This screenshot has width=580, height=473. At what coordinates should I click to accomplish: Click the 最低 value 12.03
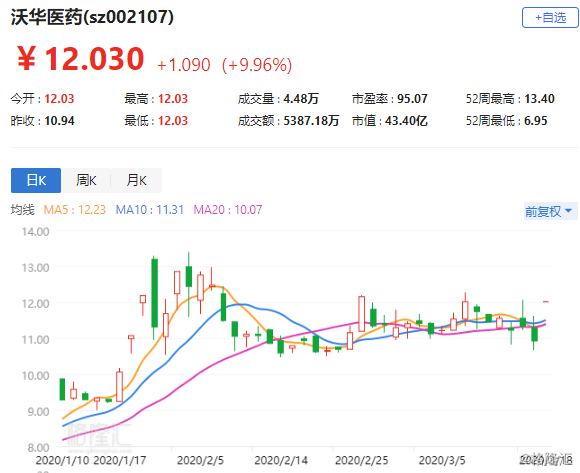click(173, 121)
